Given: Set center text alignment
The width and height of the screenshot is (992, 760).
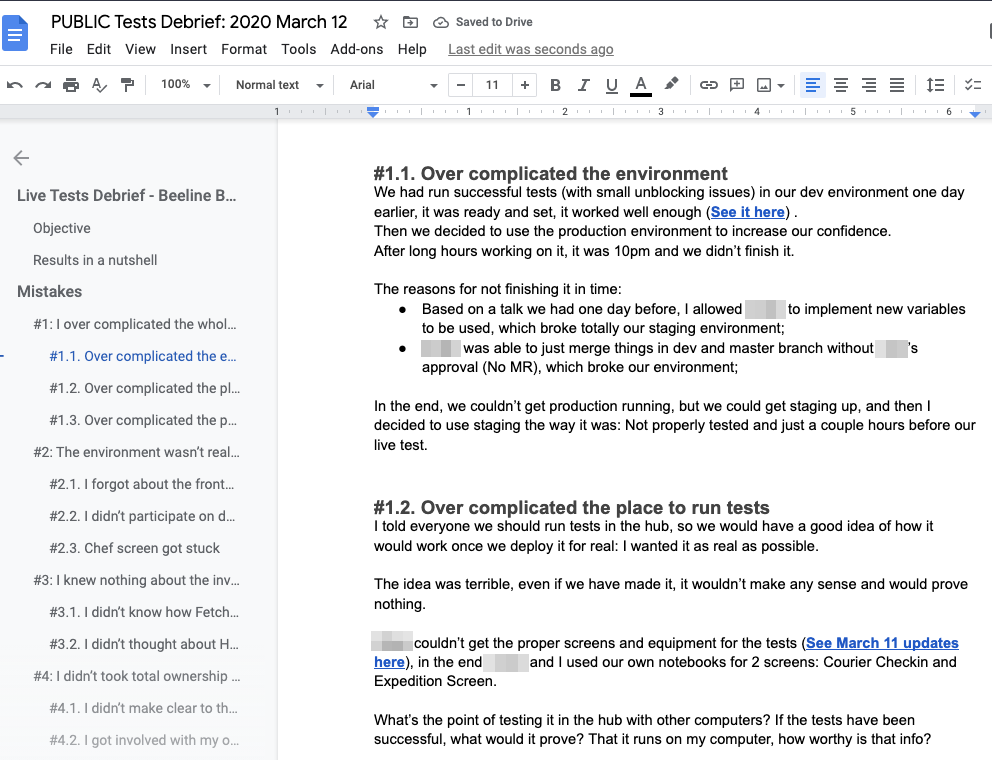Looking at the screenshot, I should (841, 85).
